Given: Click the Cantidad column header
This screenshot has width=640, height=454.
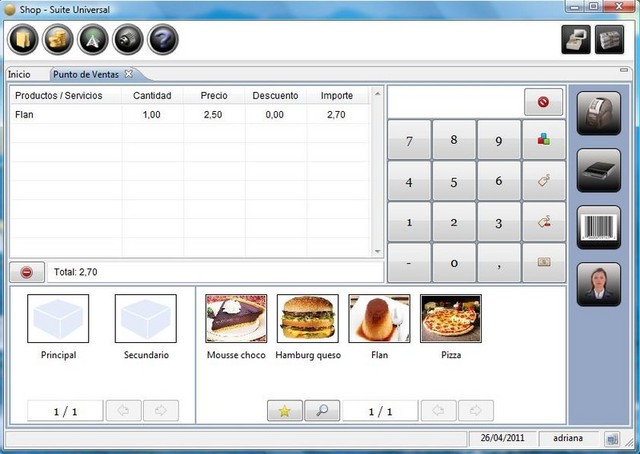Looking at the screenshot, I should (x=152, y=96).
